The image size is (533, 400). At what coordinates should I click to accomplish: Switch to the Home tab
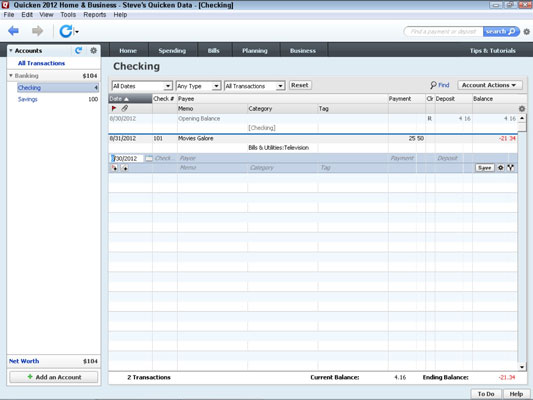coord(128,51)
